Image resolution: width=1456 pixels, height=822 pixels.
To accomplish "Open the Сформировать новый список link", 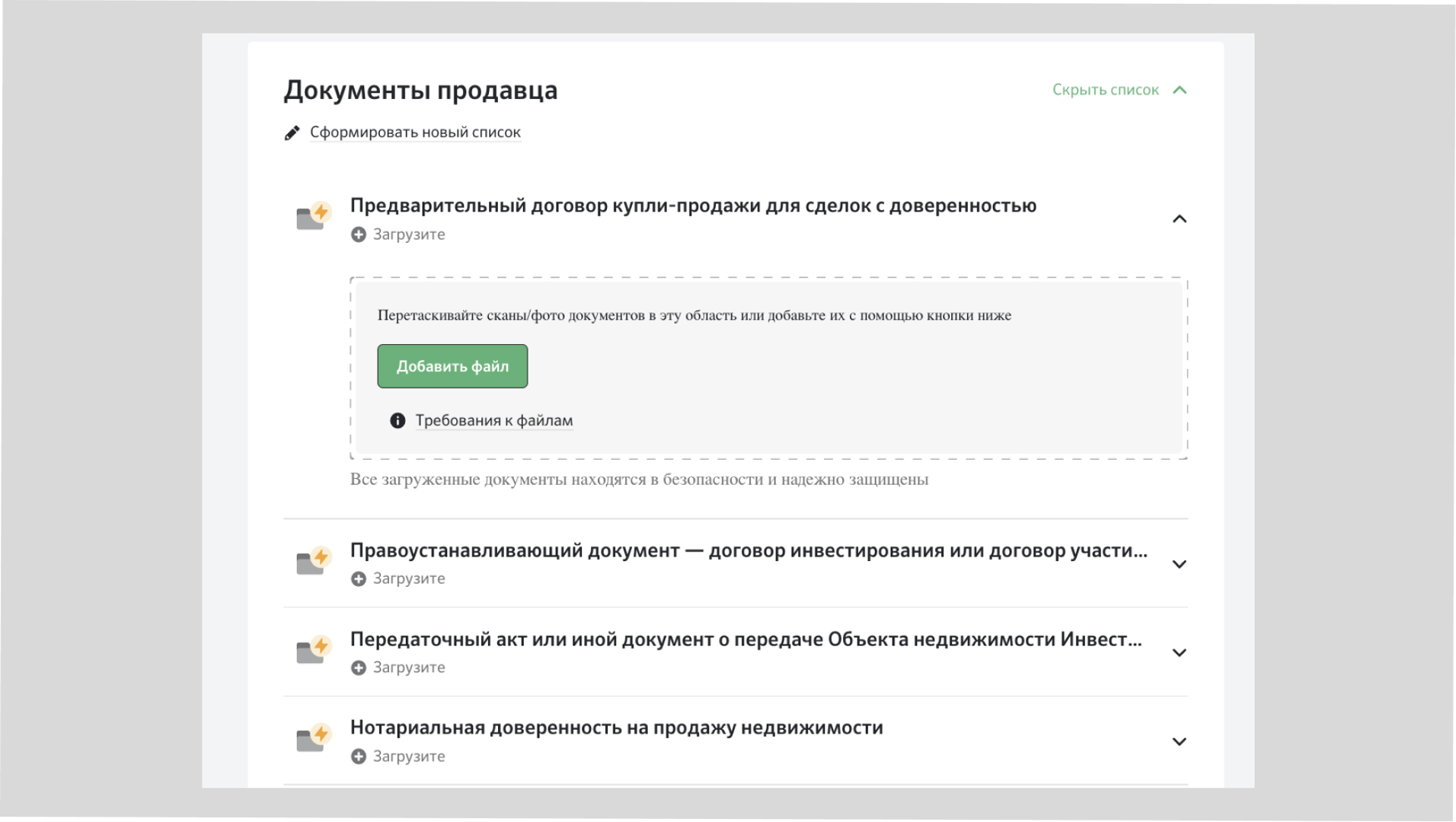I will tap(415, 132).
